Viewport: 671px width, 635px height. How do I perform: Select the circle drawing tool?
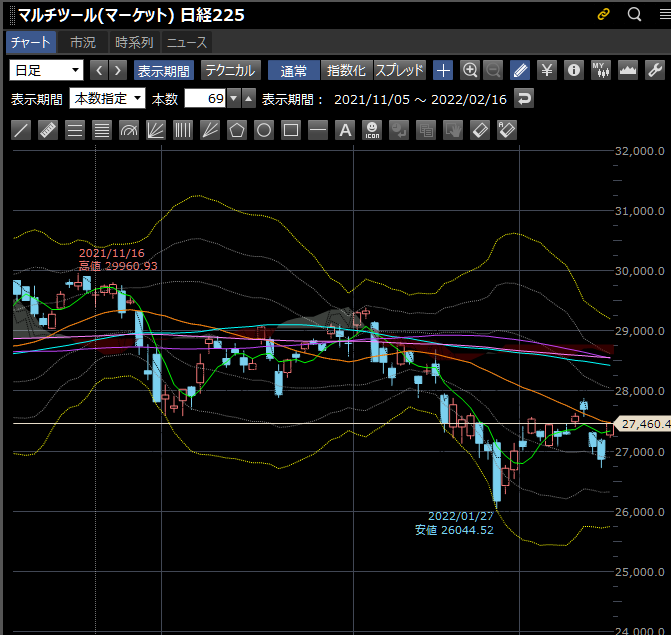tap(264, 130)
